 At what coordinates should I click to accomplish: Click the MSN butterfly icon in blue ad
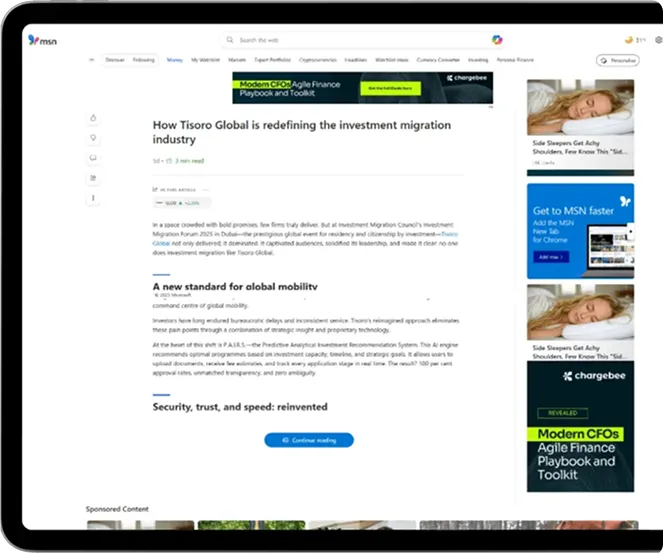point(625,201)
